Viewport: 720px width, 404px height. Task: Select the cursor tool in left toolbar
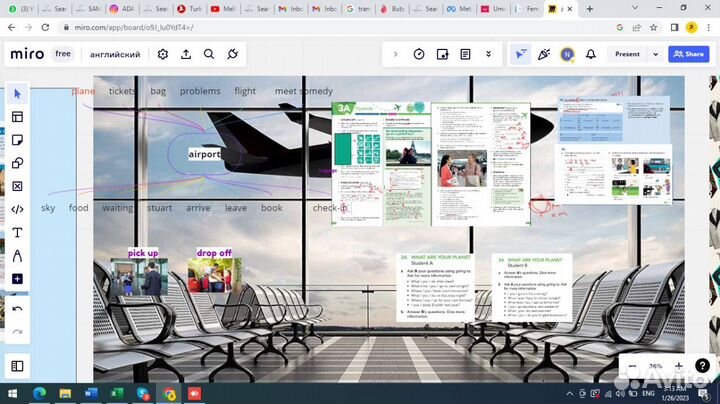click(x=17, y=93)
